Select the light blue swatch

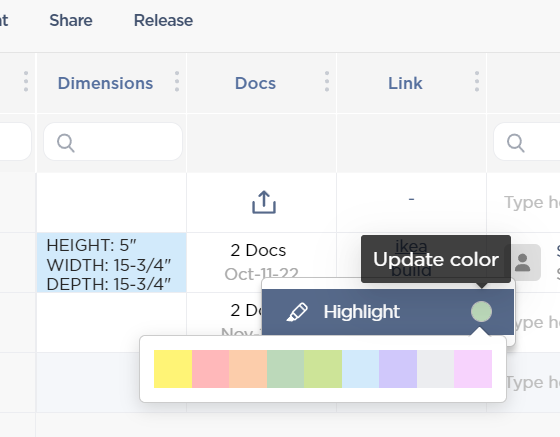point(360,369)
